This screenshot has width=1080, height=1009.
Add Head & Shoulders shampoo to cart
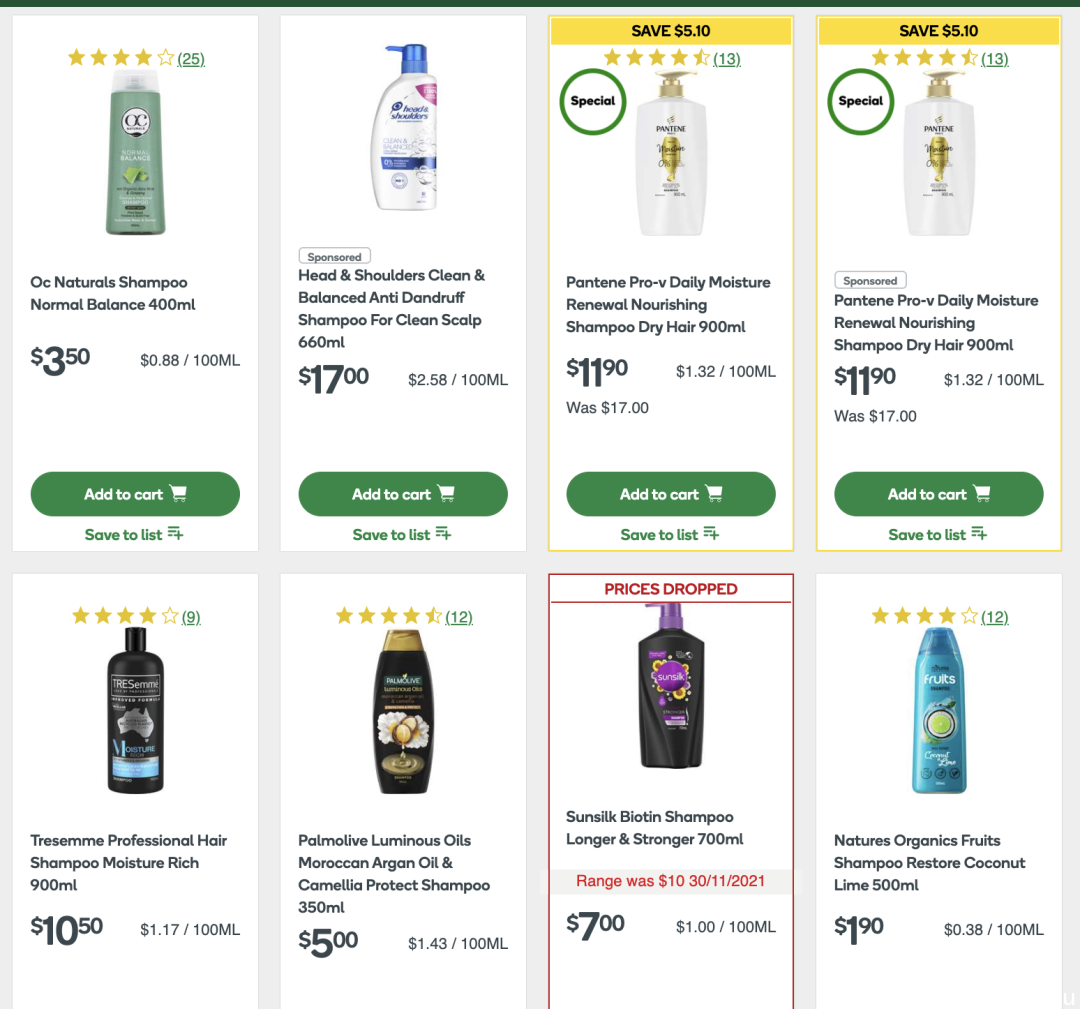pos(403,494)
